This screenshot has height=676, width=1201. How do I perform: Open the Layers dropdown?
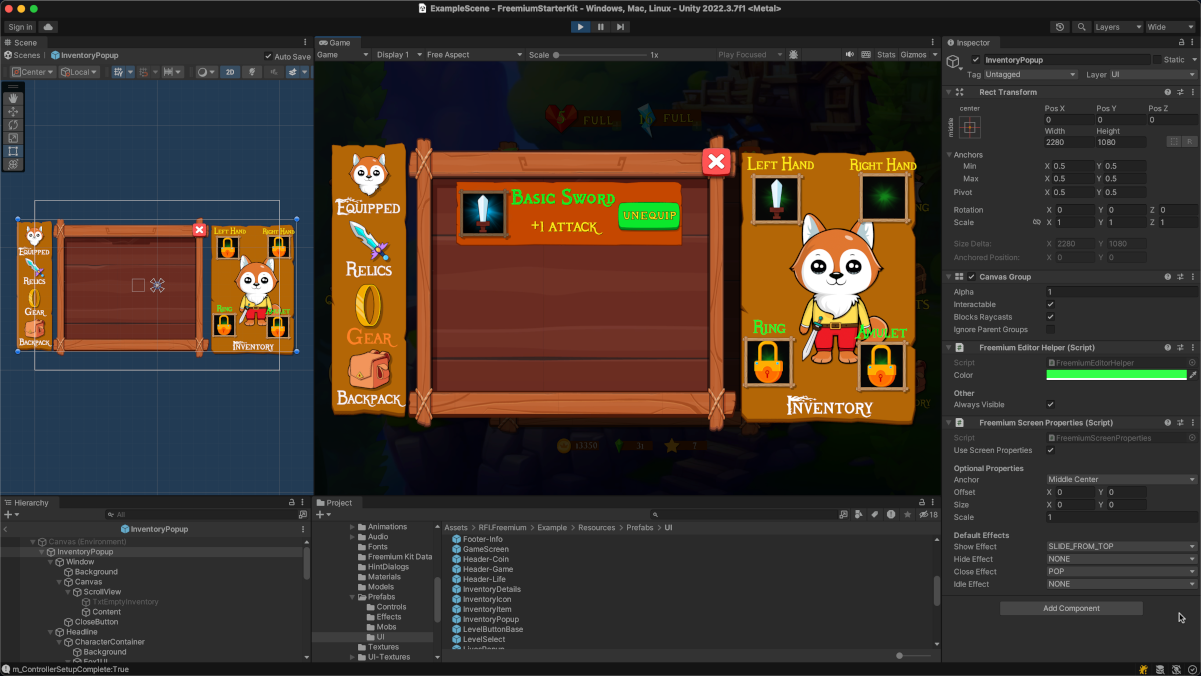[x=1116, y=27]
